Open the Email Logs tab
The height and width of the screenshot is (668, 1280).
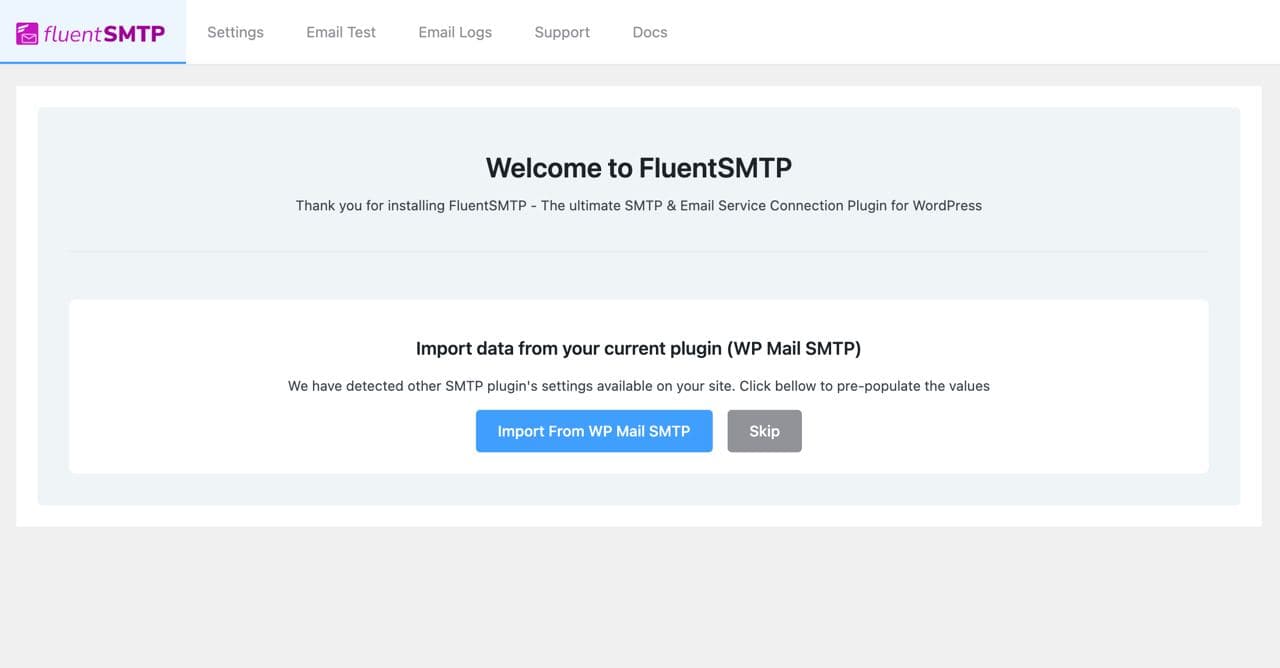coord(455,32)
